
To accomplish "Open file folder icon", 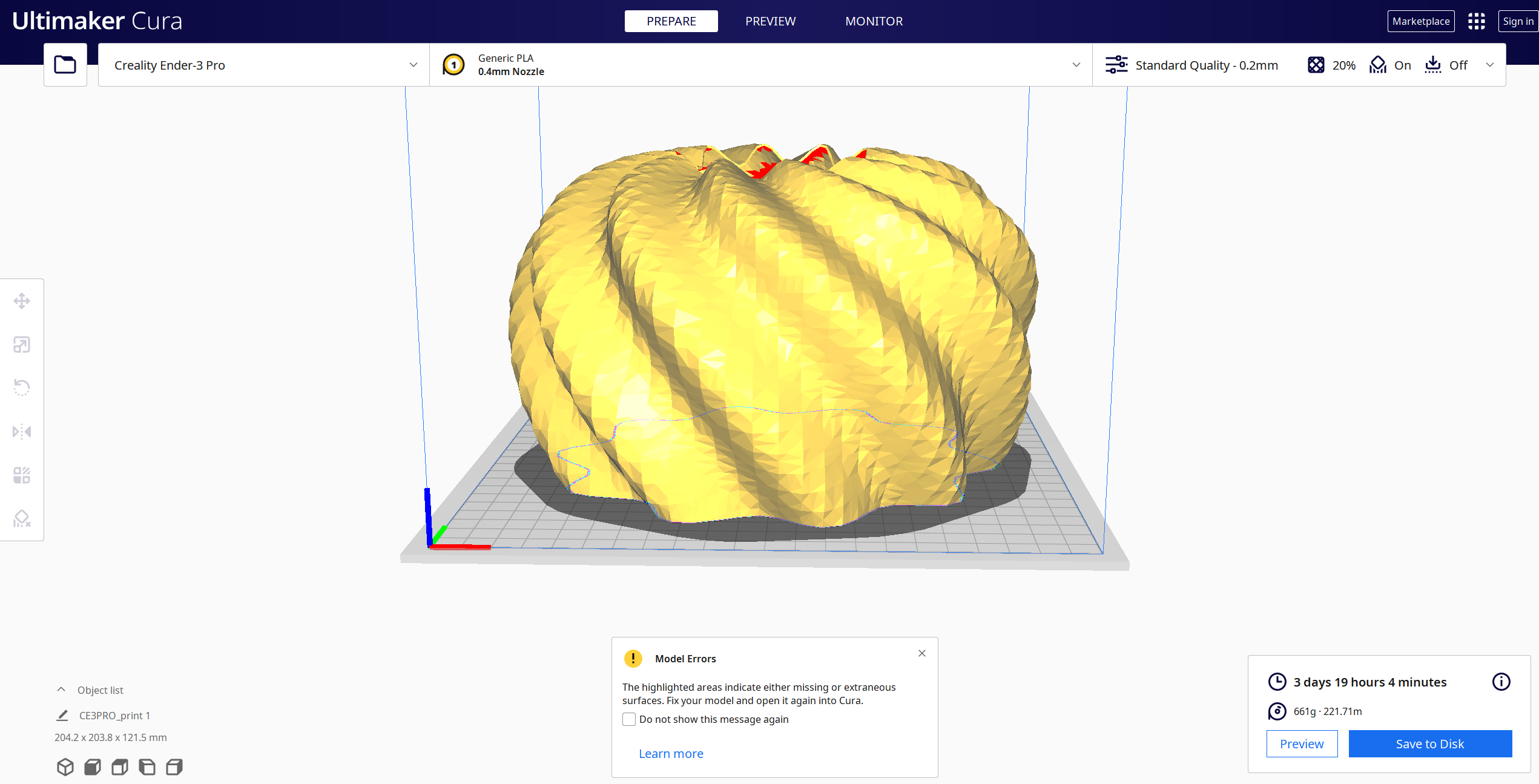I will pyautogui.click(x=65, y=65).
